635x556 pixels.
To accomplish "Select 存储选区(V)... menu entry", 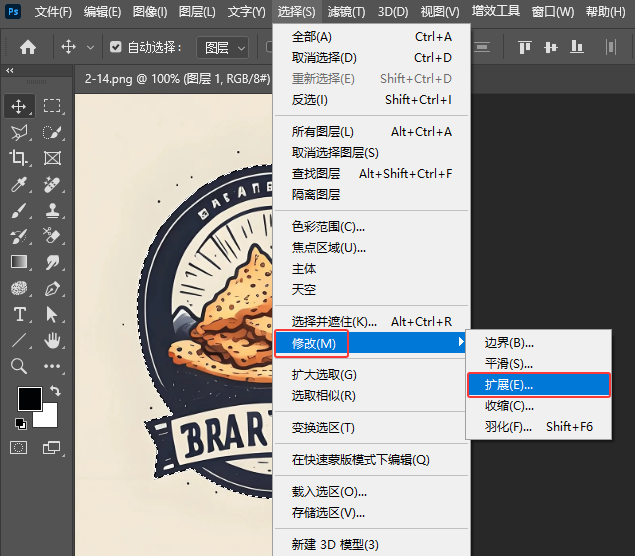I will tap(372, 513).
